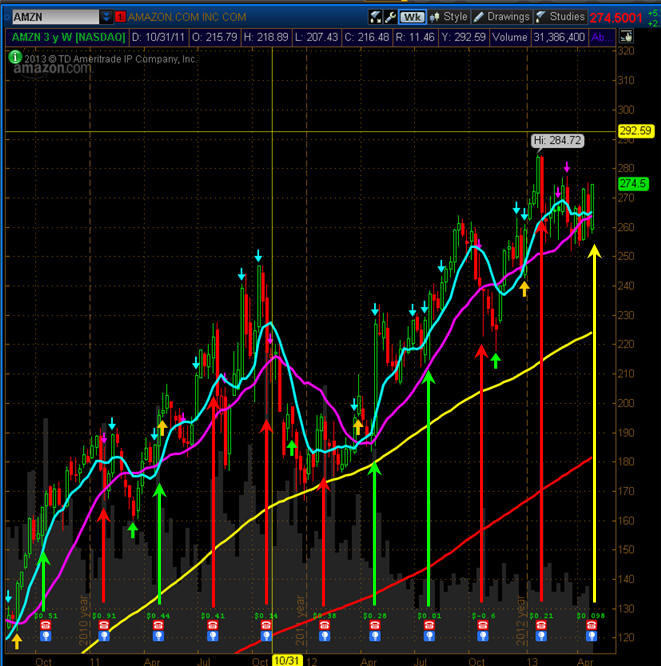Click the phone icon under $-0.6
Image resolution: width=661 pixels, height=666 pixels.
[x=483, y=625]
